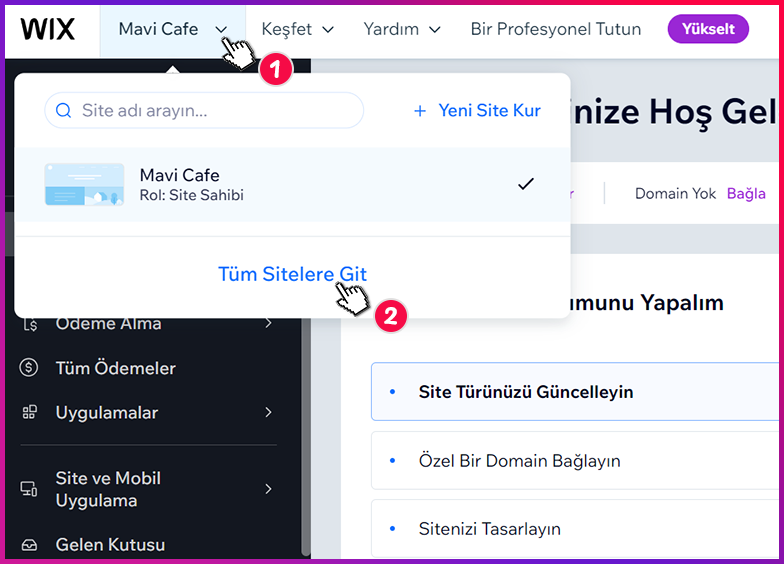
Task: Expand Site ve Mobil Uygulama chevron
Action: click(268, 489)
